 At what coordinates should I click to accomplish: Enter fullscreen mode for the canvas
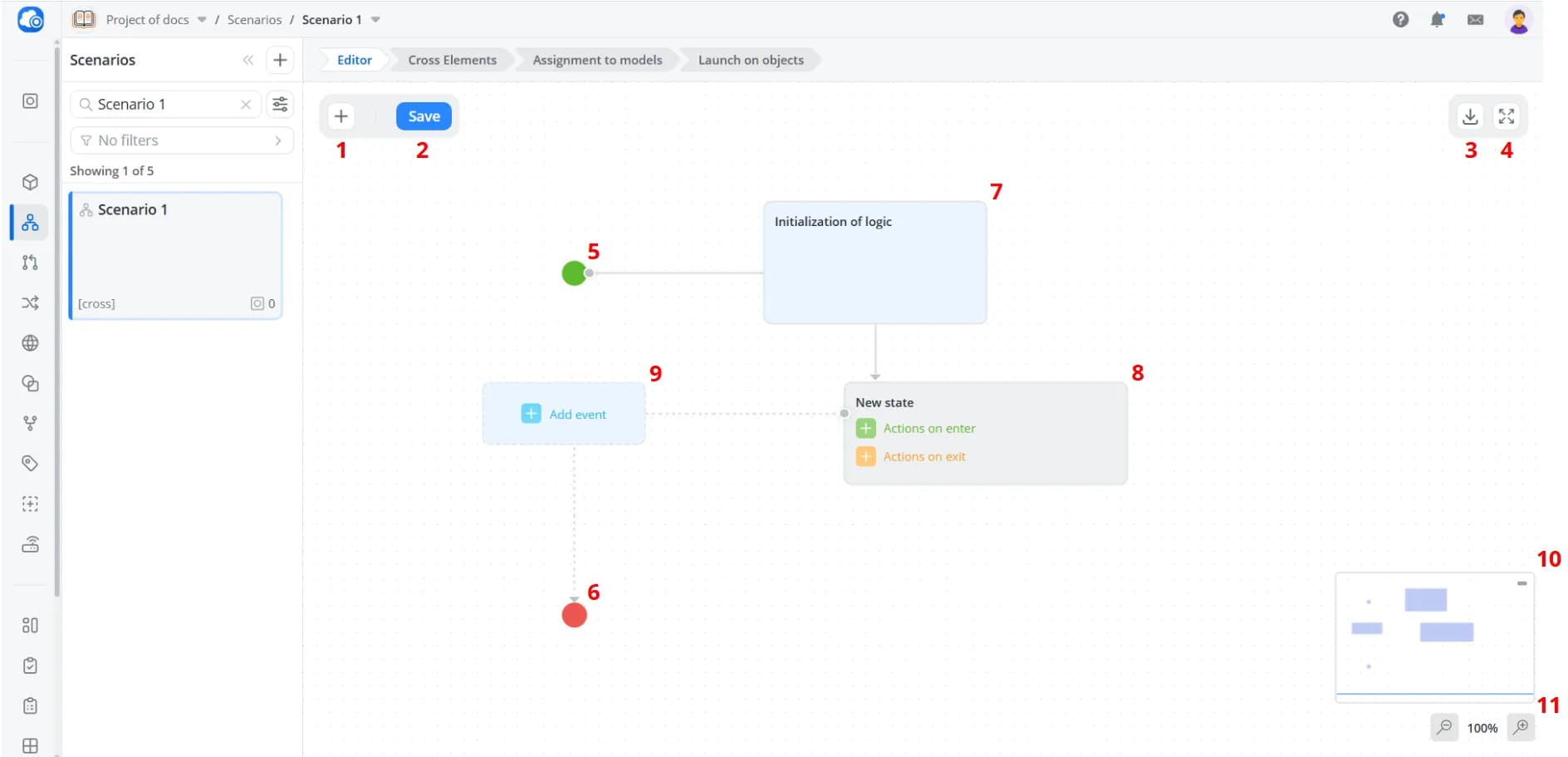click(x=1507, y=116)
